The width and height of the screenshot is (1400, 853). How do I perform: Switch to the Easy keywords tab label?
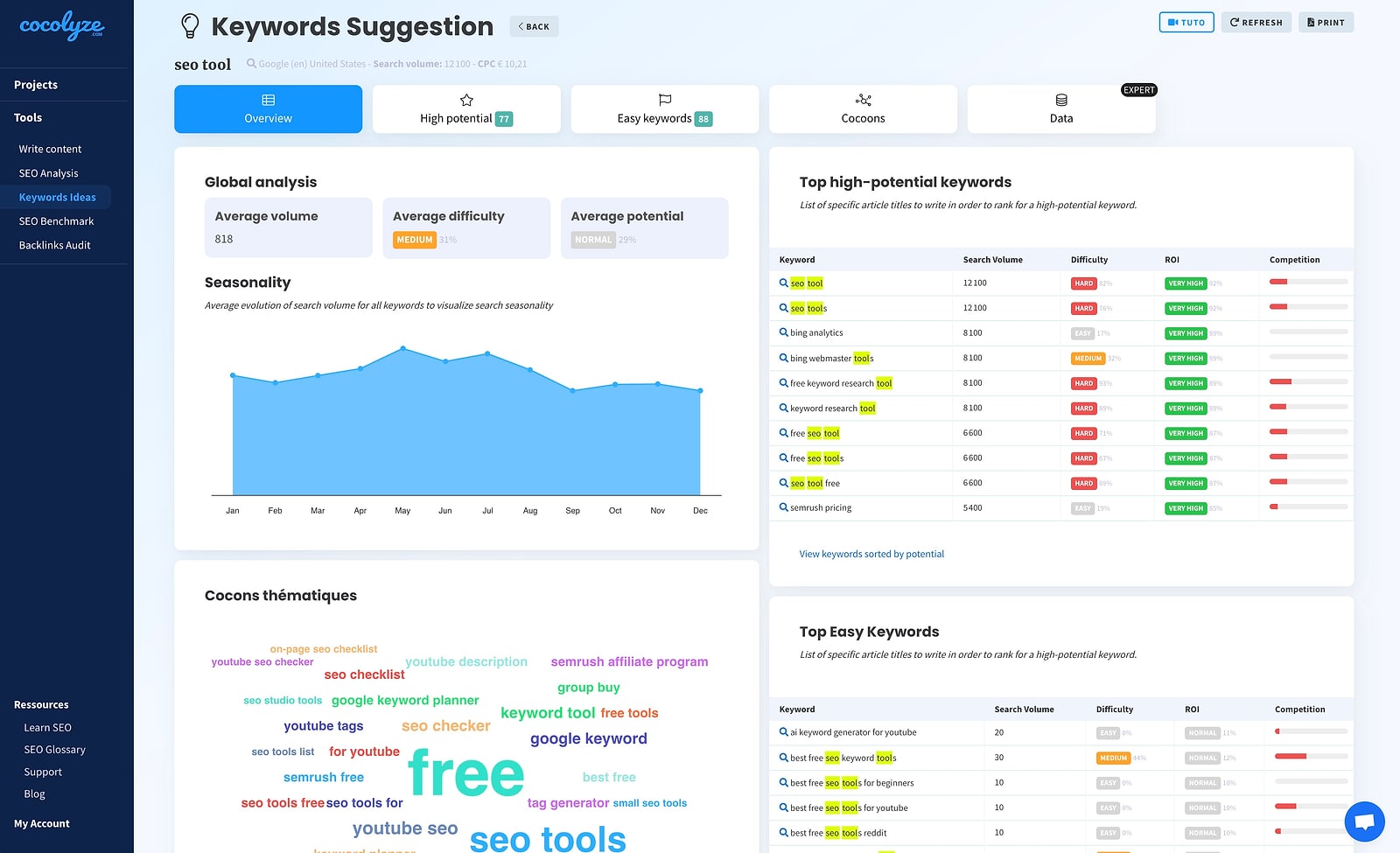tap(654, 118)
